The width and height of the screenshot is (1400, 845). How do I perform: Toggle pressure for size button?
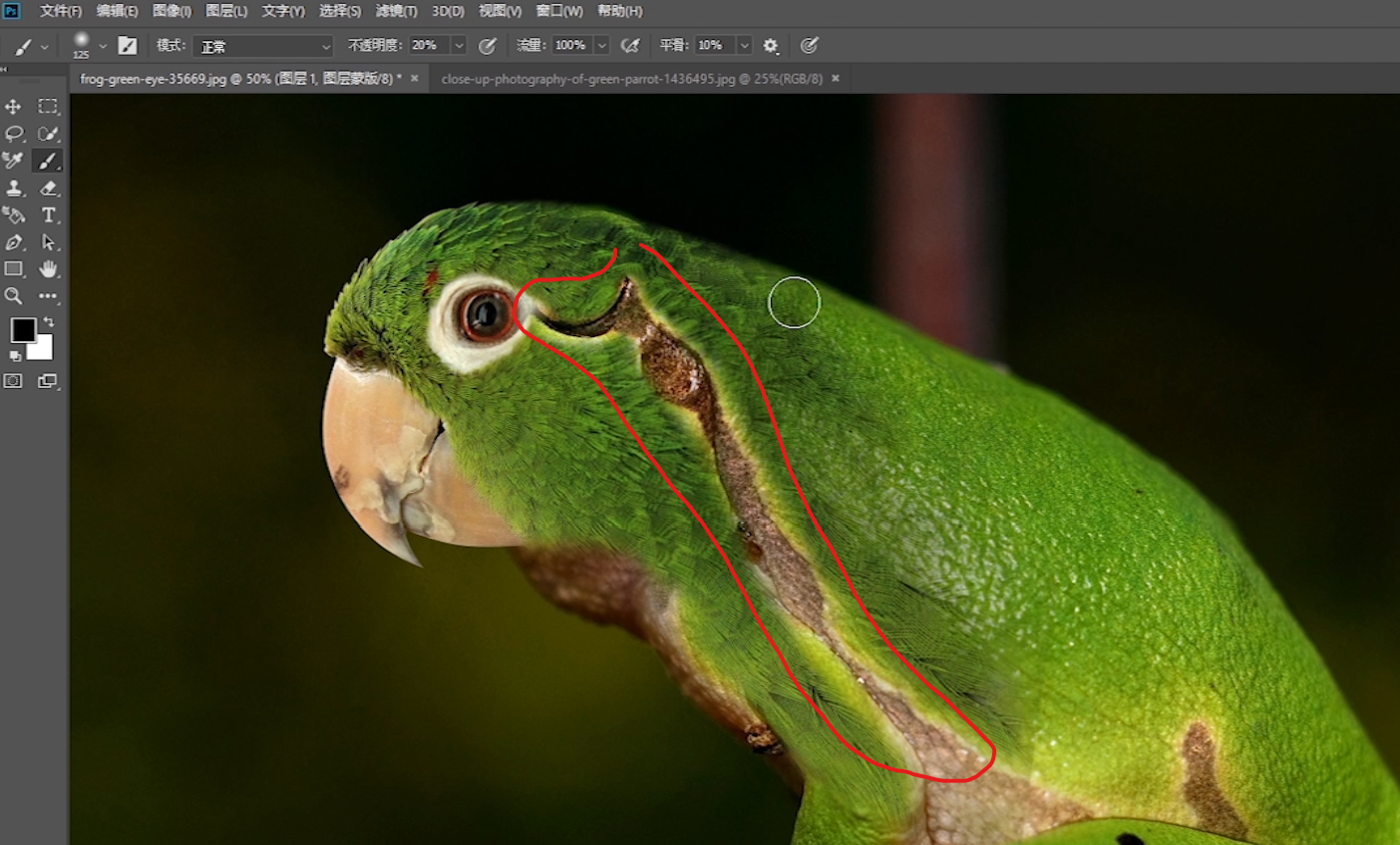tap(810, 45)
